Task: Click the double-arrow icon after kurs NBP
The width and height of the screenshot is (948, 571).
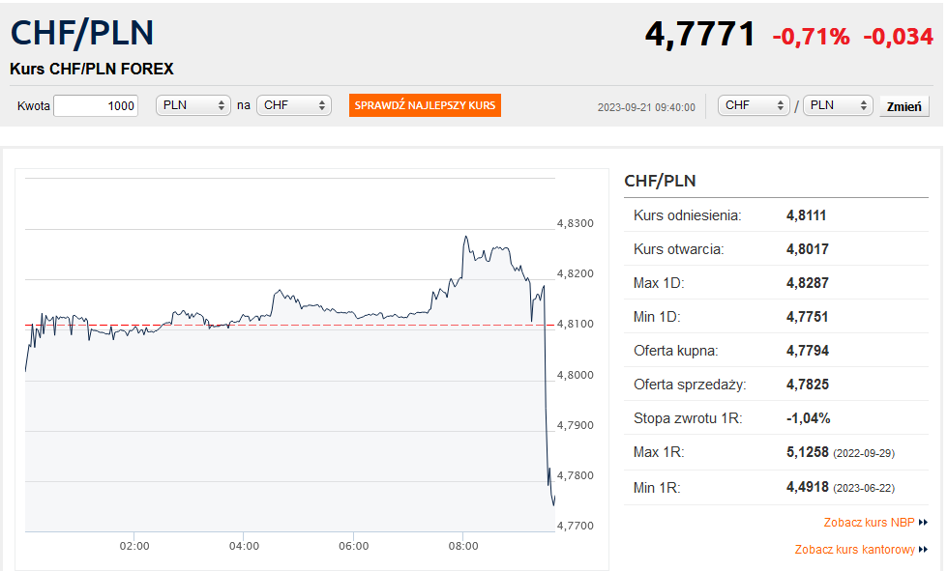Action: (923, 523)
